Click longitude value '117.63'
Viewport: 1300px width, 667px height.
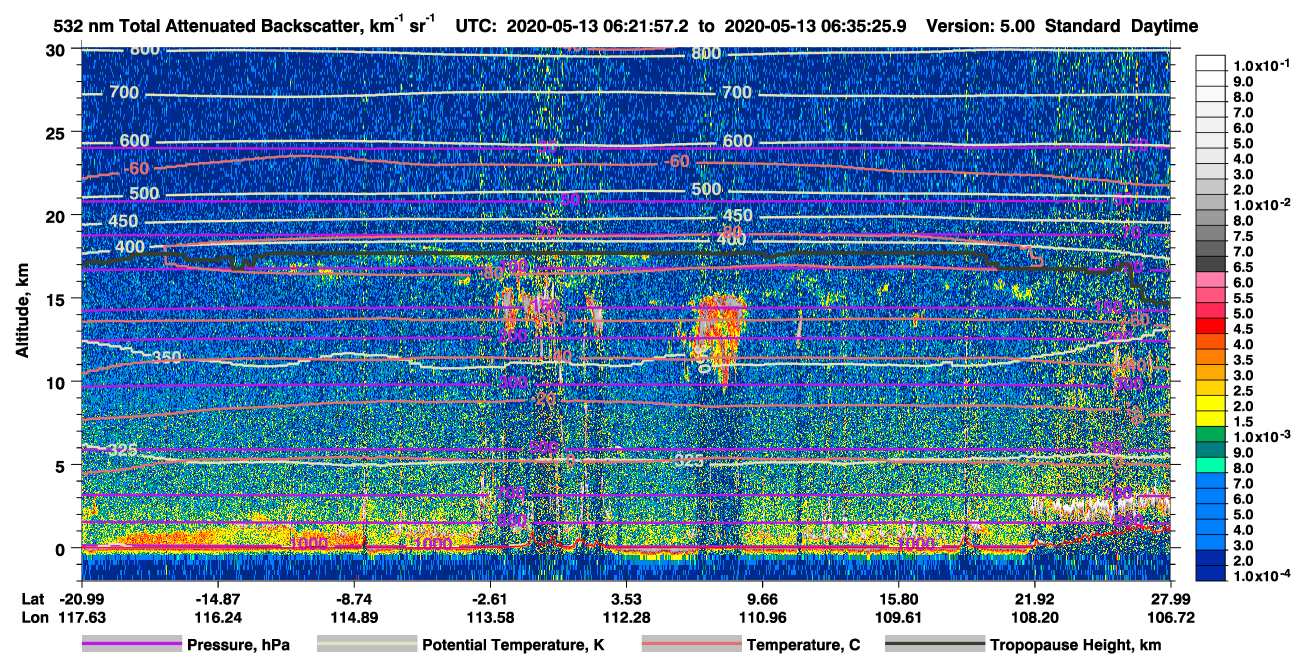point(84,617)
